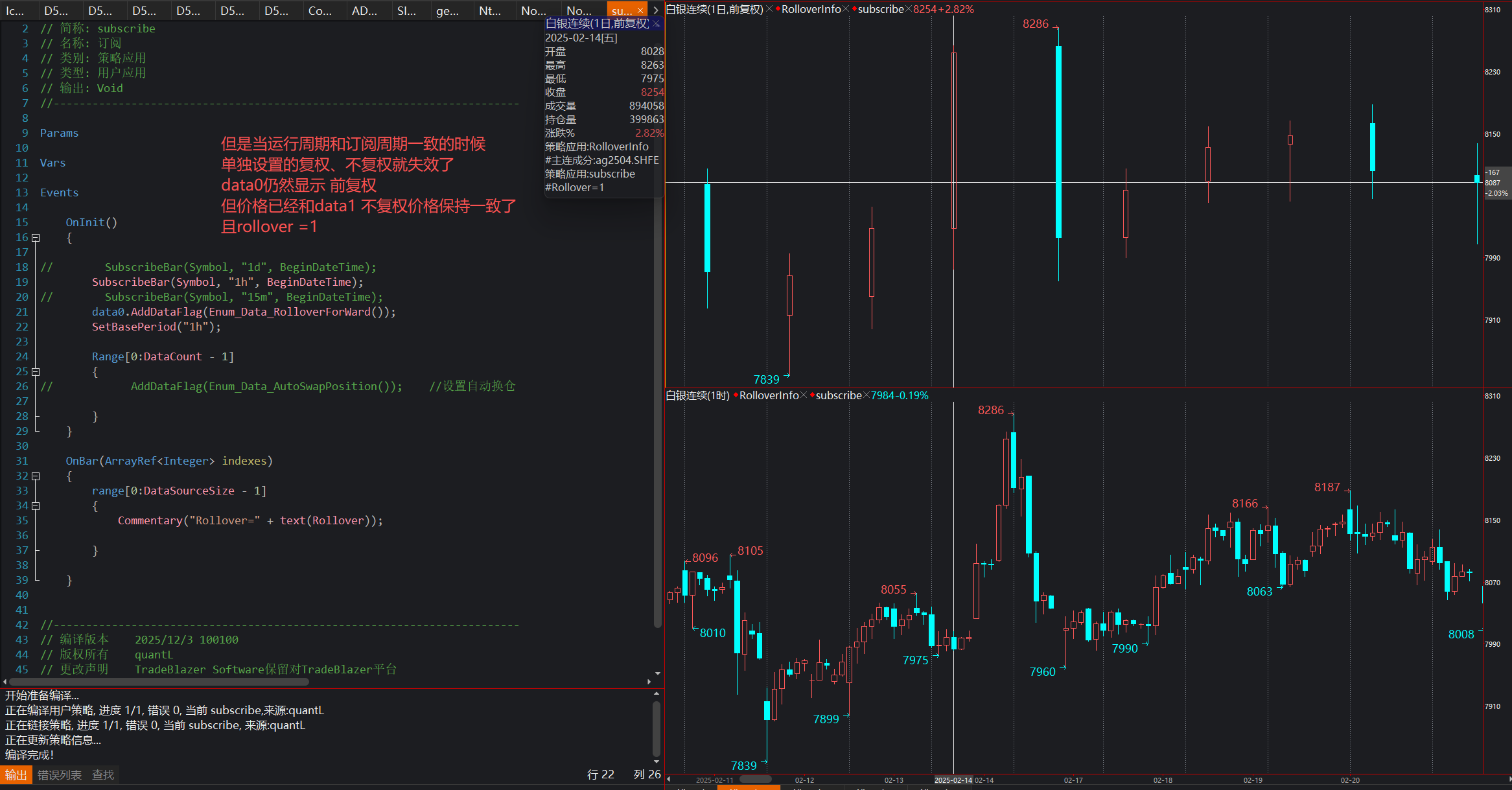The height and width of the screenshot is (790, 1512).
Task: Open the 查找 search tab
Action: point(103,775)
